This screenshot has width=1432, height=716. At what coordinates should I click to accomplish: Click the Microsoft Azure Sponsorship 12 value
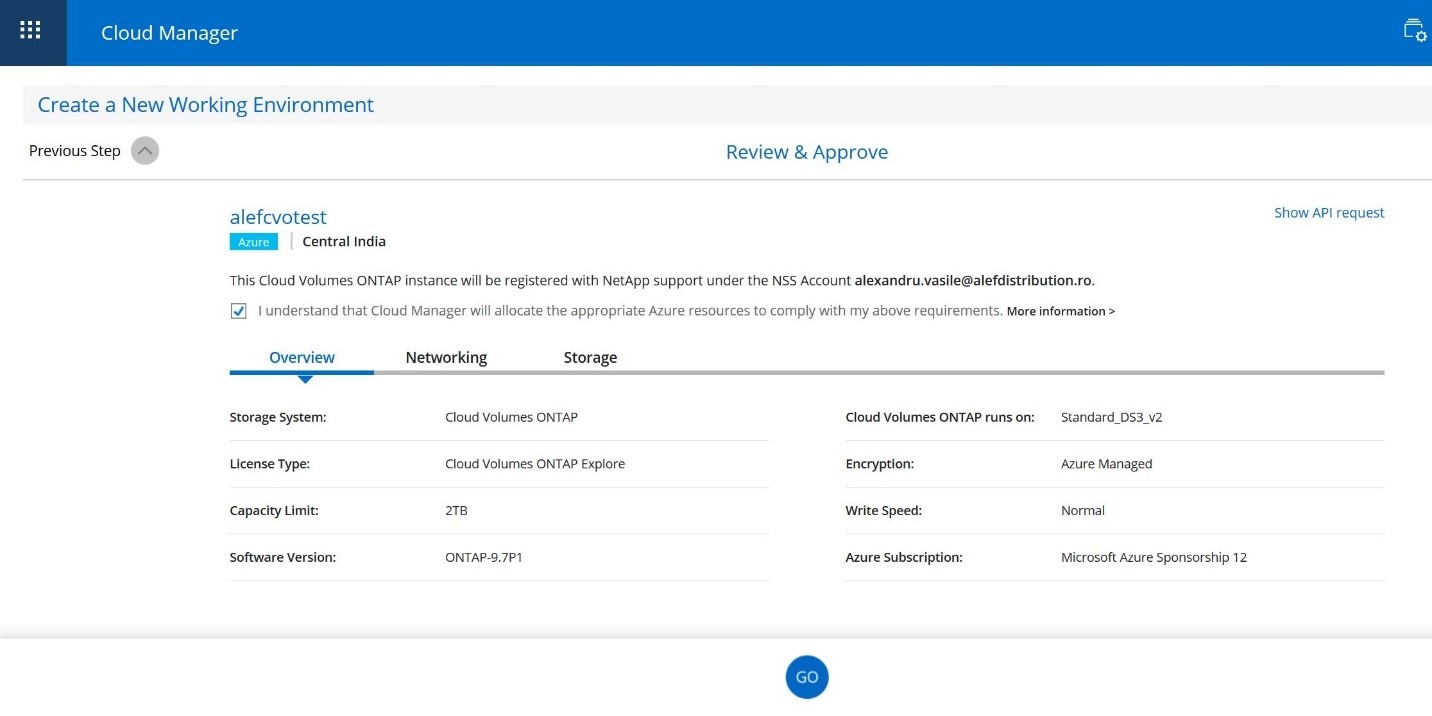(1154, 558)
